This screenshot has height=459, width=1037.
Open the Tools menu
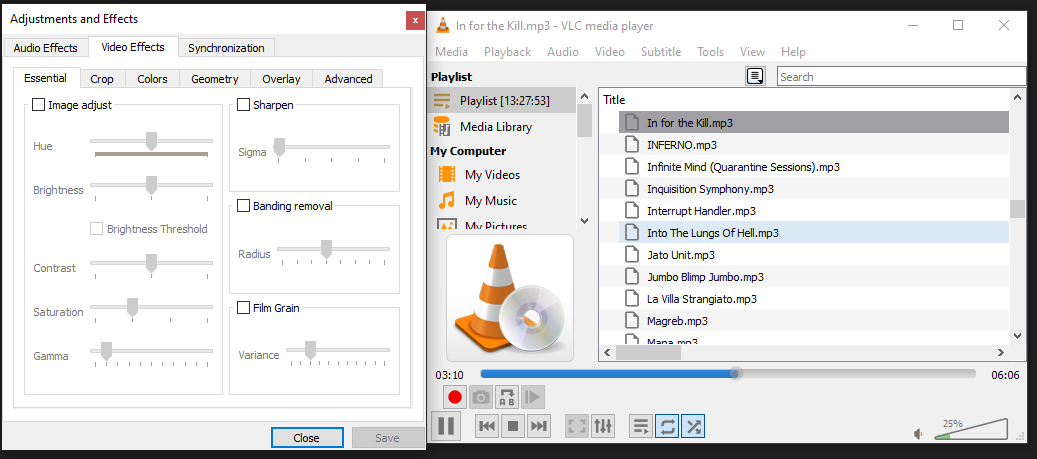(710, 52)
